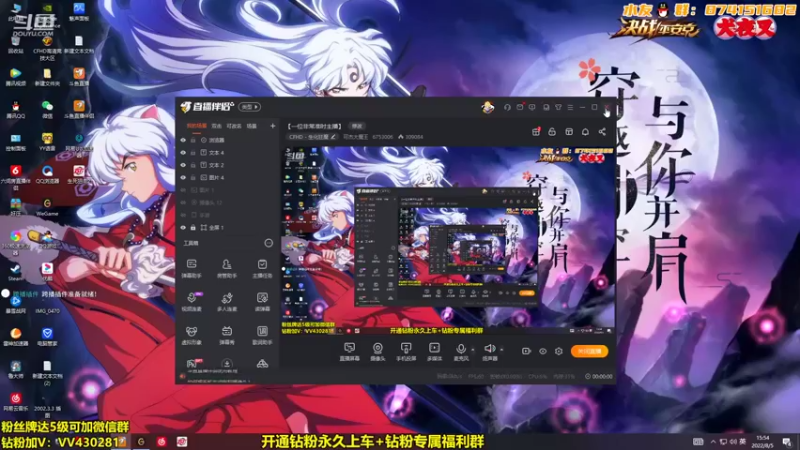Open the 弹幕秀 tool icon
The width and height of the screenshot is (800, 450).
(227, 335)
